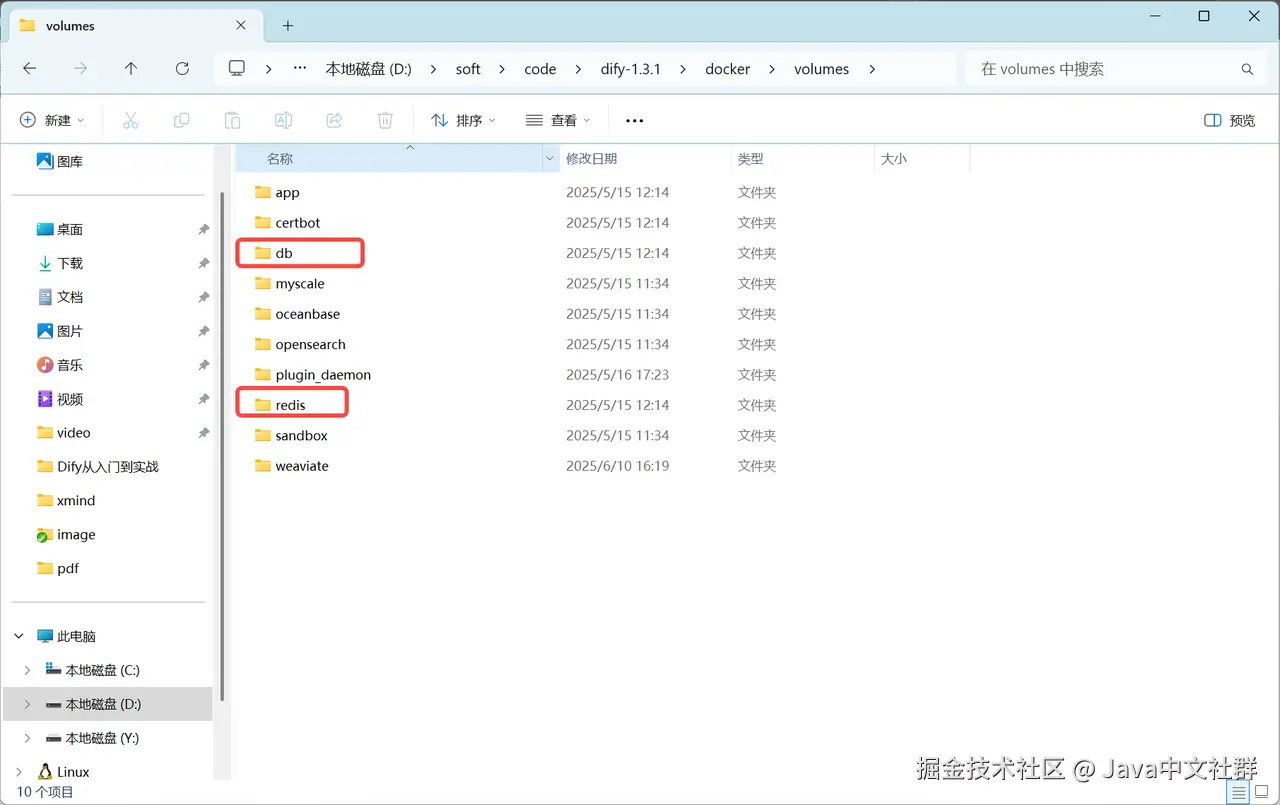Click the app folder icon

(263, 192)
